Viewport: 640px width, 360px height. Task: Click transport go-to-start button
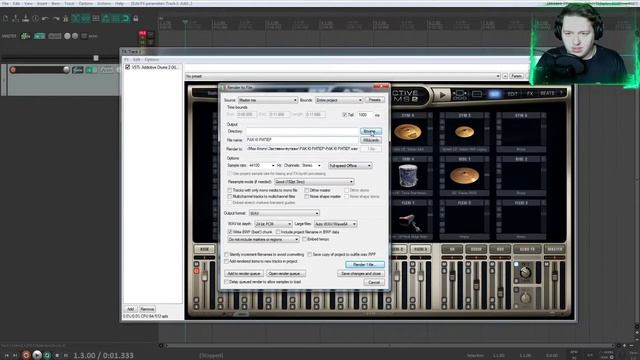(7, 356)
